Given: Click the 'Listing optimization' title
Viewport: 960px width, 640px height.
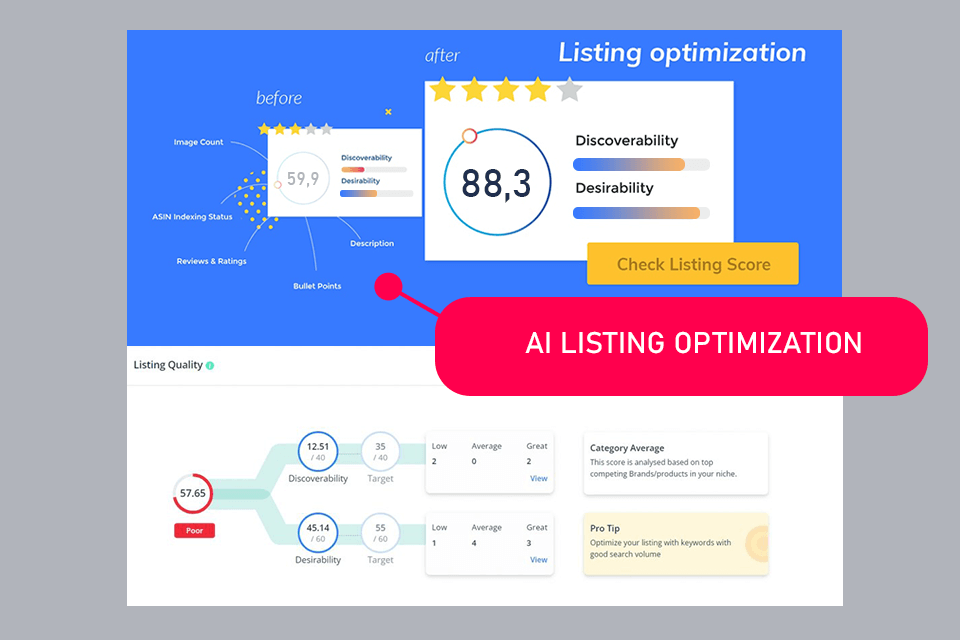Looking at the screenshot, I should 682,53.
